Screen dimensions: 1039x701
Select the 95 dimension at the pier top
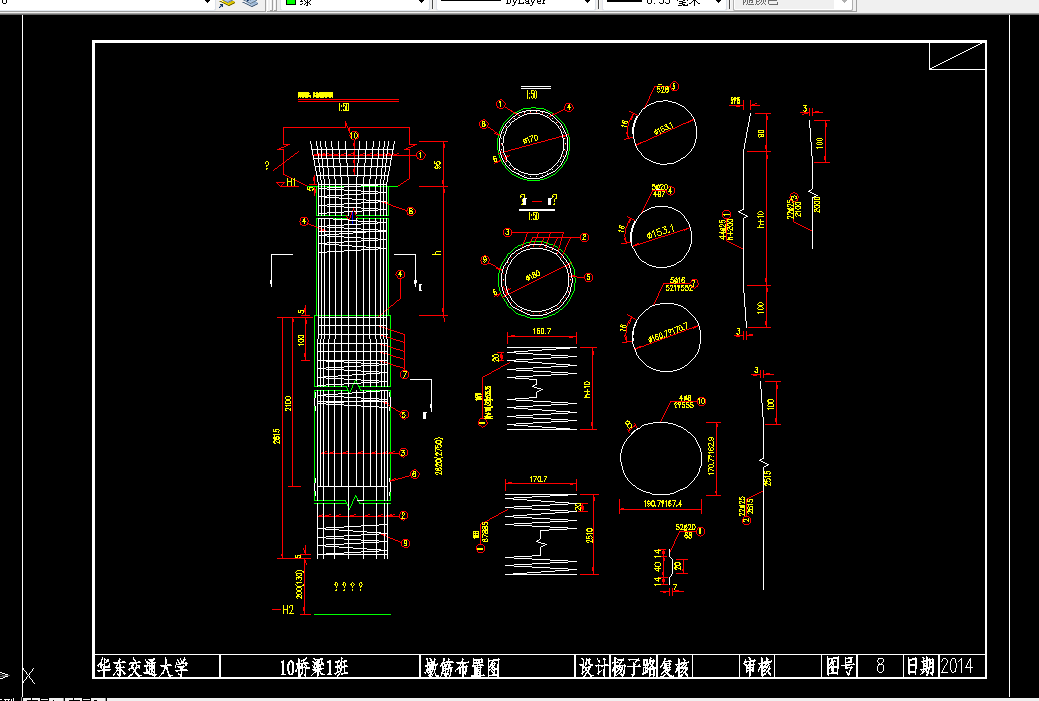click(x=437, y=164)
